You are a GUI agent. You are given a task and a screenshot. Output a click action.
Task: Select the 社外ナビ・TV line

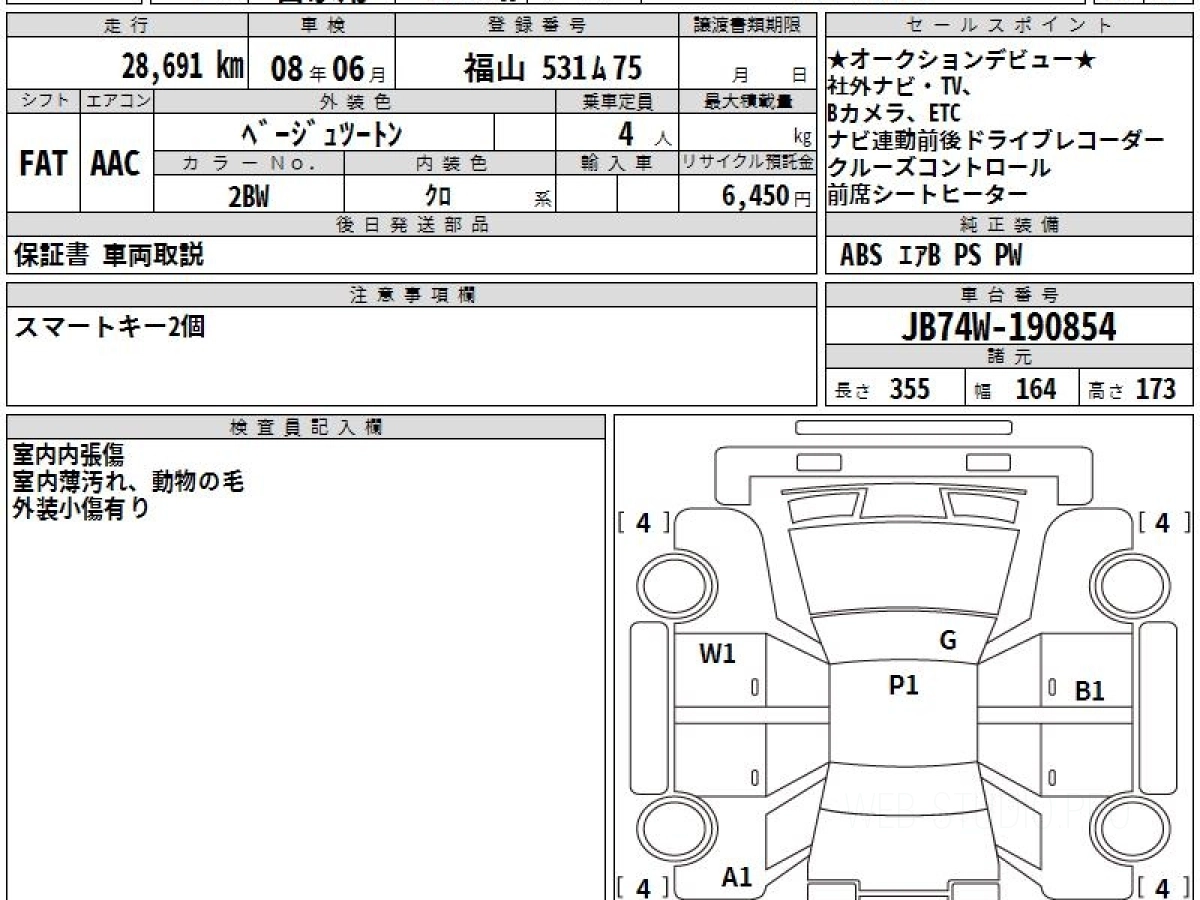coord(900,87)
